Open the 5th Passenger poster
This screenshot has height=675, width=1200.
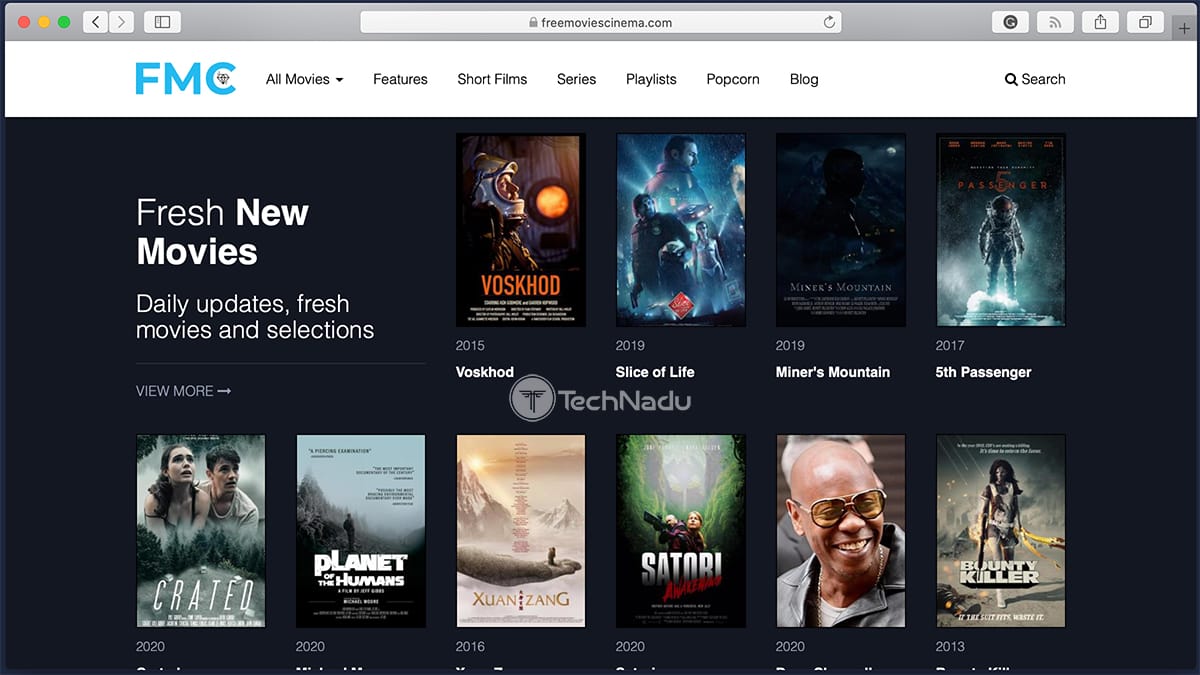tap(1001, 230)
